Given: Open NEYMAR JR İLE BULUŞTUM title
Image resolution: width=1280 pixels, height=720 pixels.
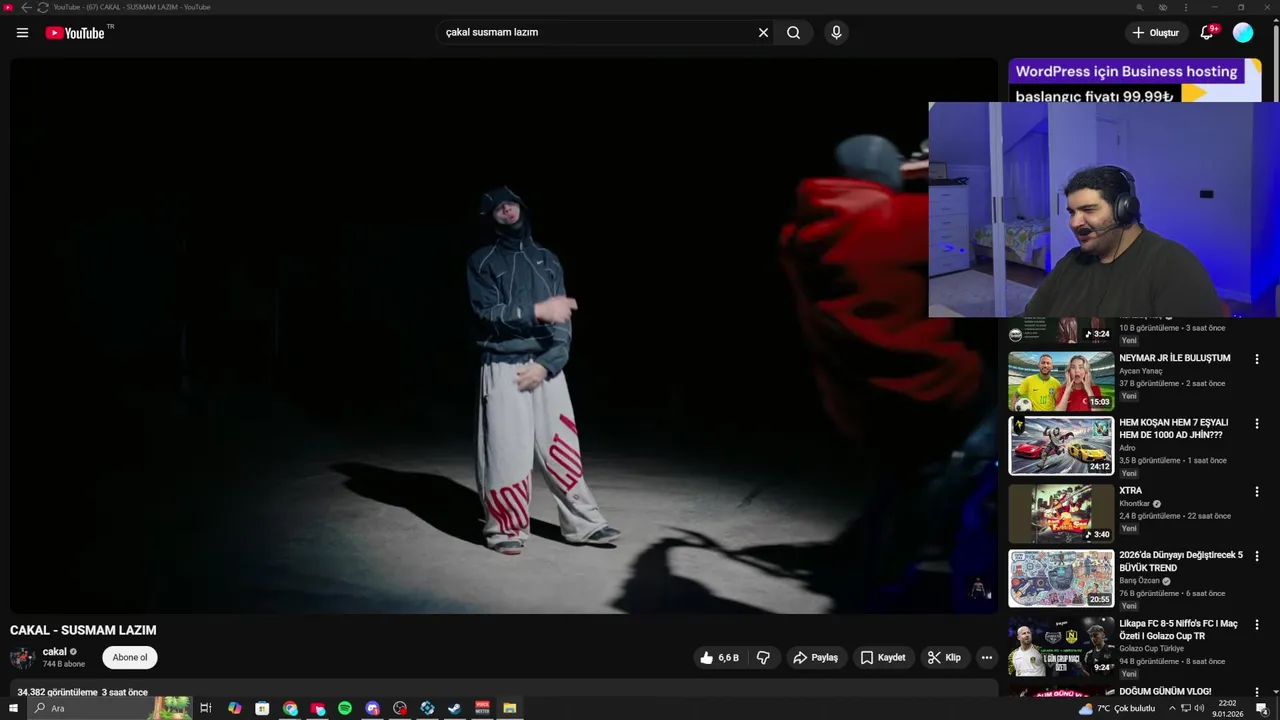Looking at the screenshot, I should [1175, 358].
